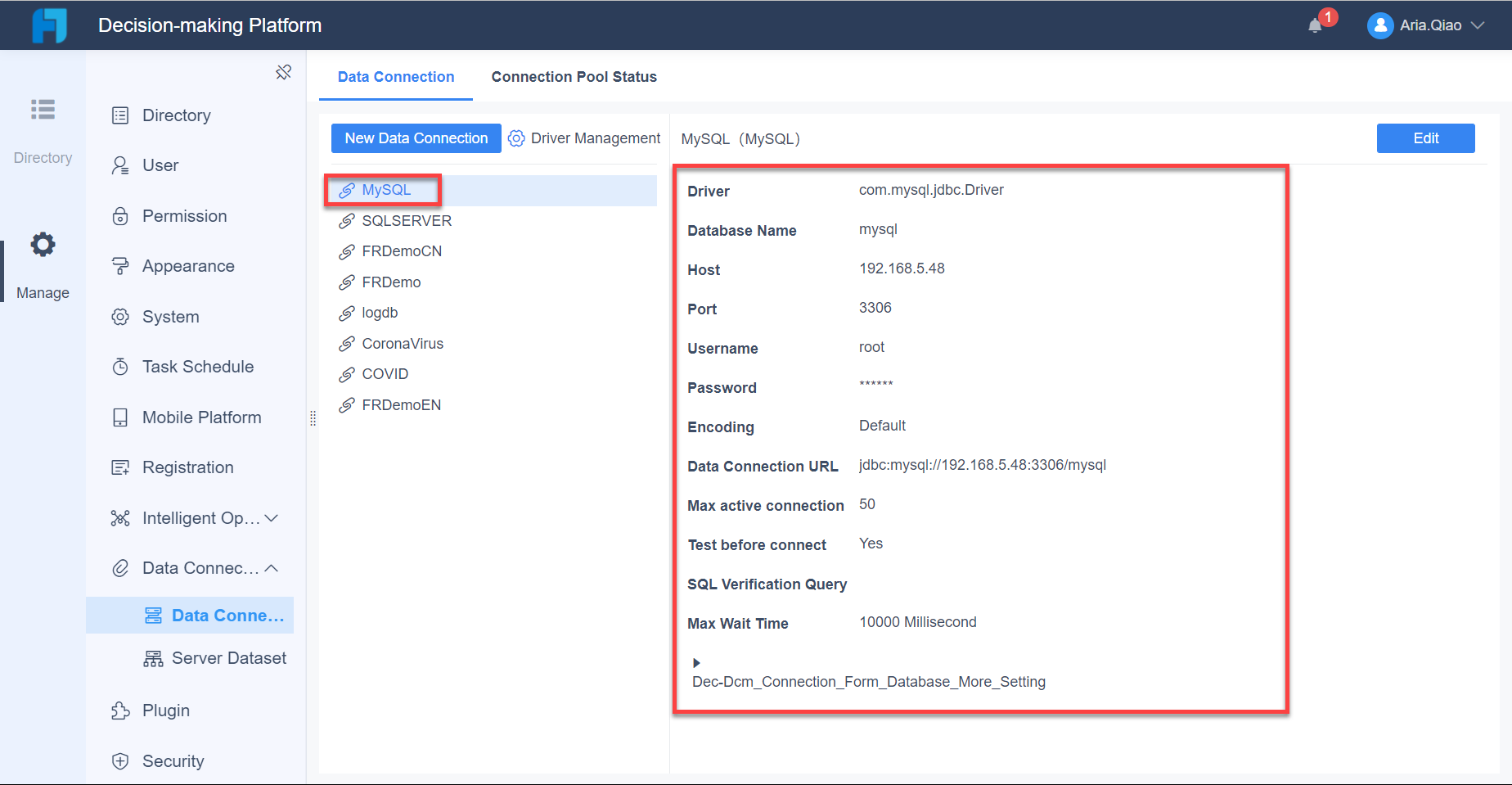Click the Mobile Platform tablet icon
1512x785 pixels.
click(120, 417)
